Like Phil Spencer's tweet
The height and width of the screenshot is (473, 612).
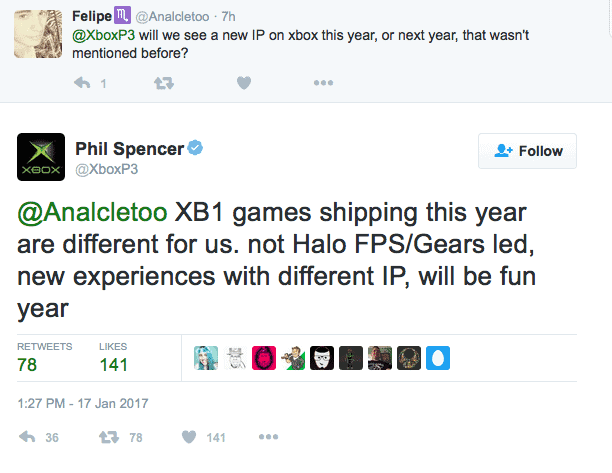(188, 437)
